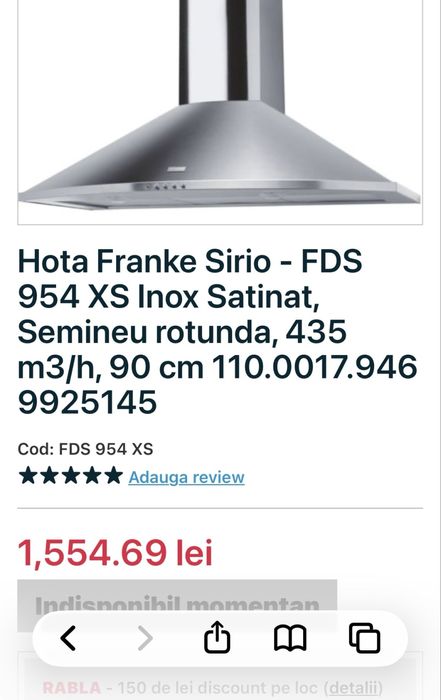Select the second rating star
Screen dimensions: 441x700
coord(49,475)
